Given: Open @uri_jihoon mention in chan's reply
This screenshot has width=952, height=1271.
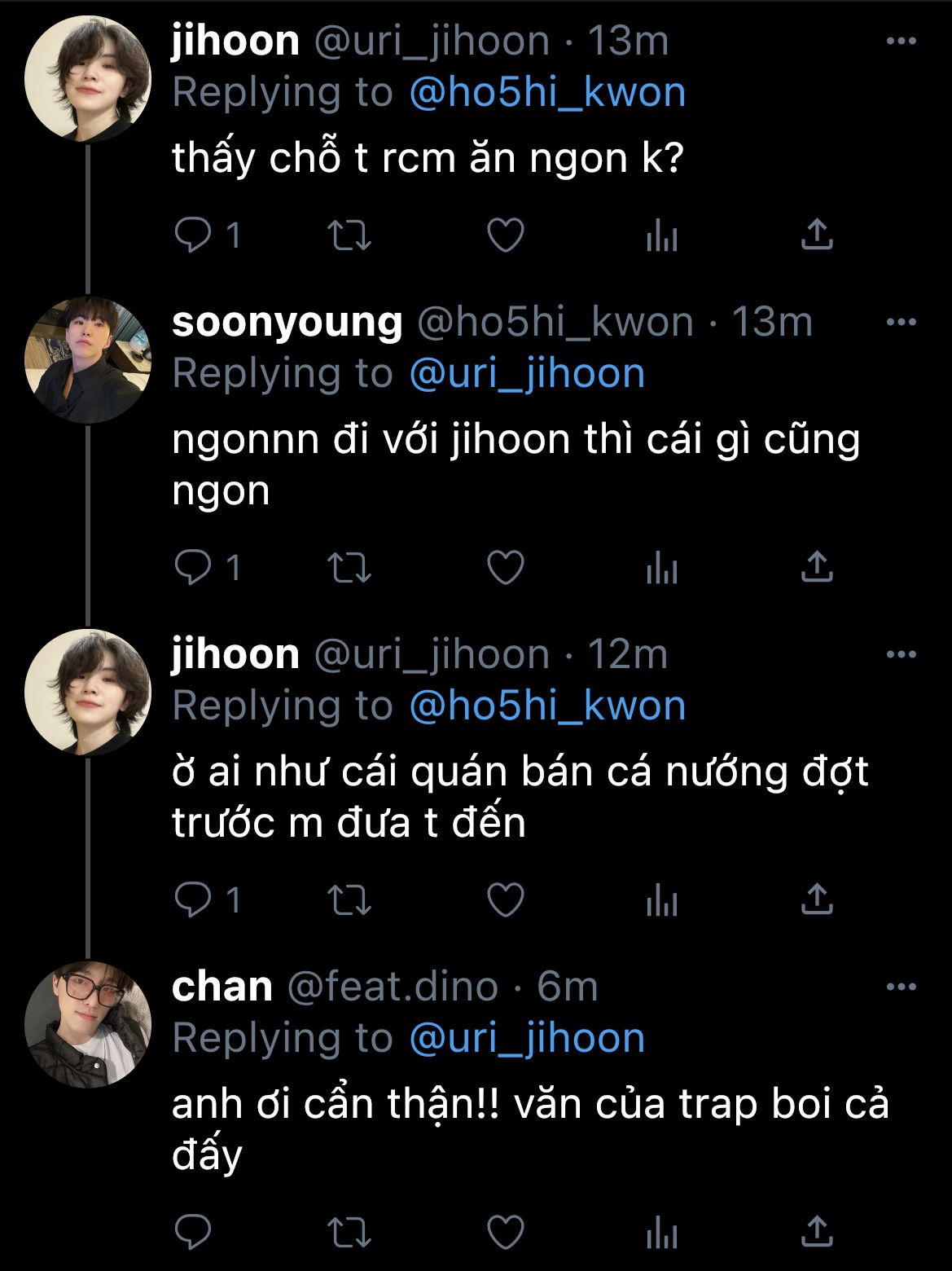Looking at the screenshot, I should pyautogui.click(x=527, y=1039).
